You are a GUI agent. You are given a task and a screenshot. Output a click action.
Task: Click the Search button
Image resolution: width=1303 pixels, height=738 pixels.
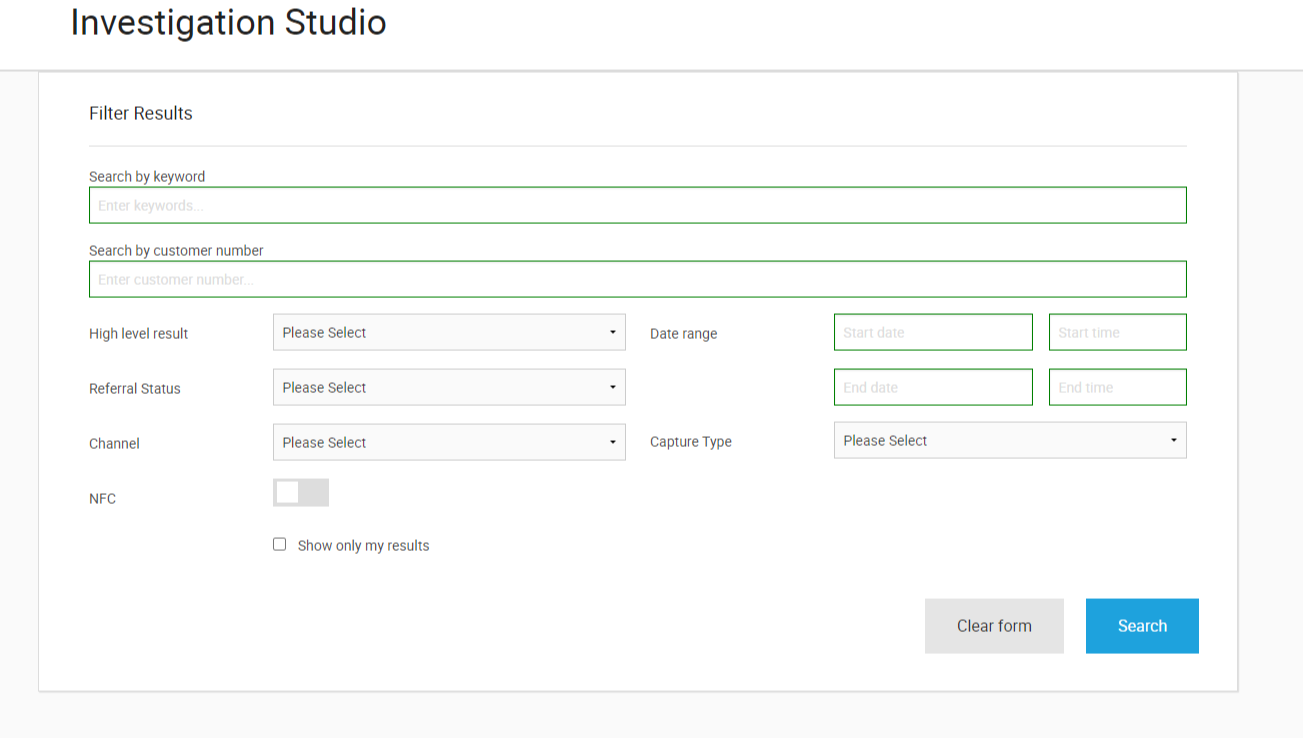click(1142, 626)
